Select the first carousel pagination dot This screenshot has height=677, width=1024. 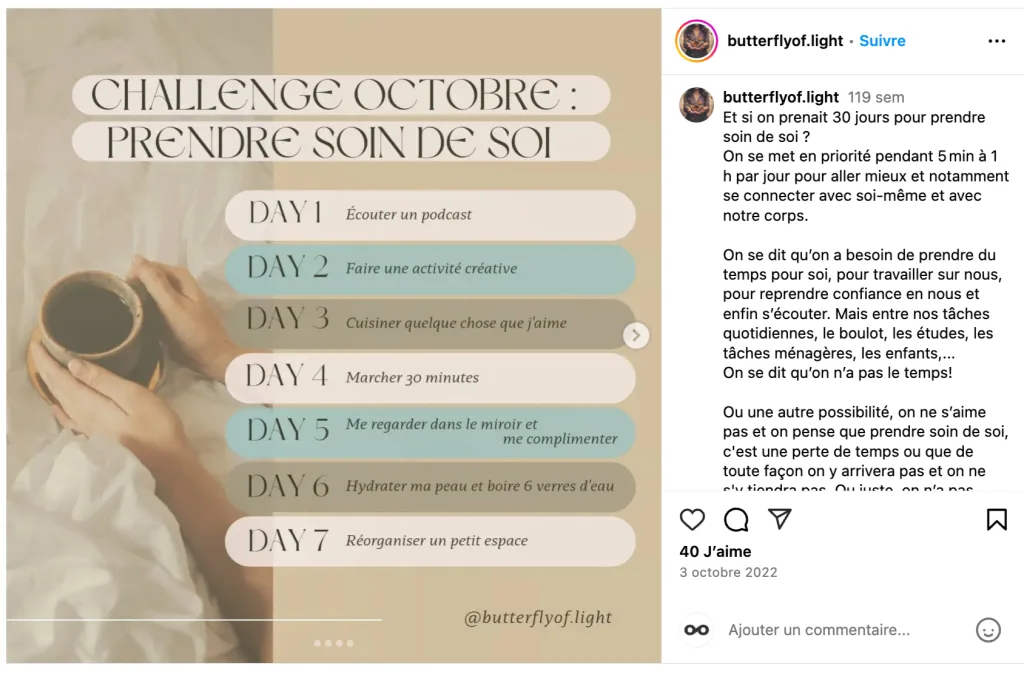coord(318,643)
